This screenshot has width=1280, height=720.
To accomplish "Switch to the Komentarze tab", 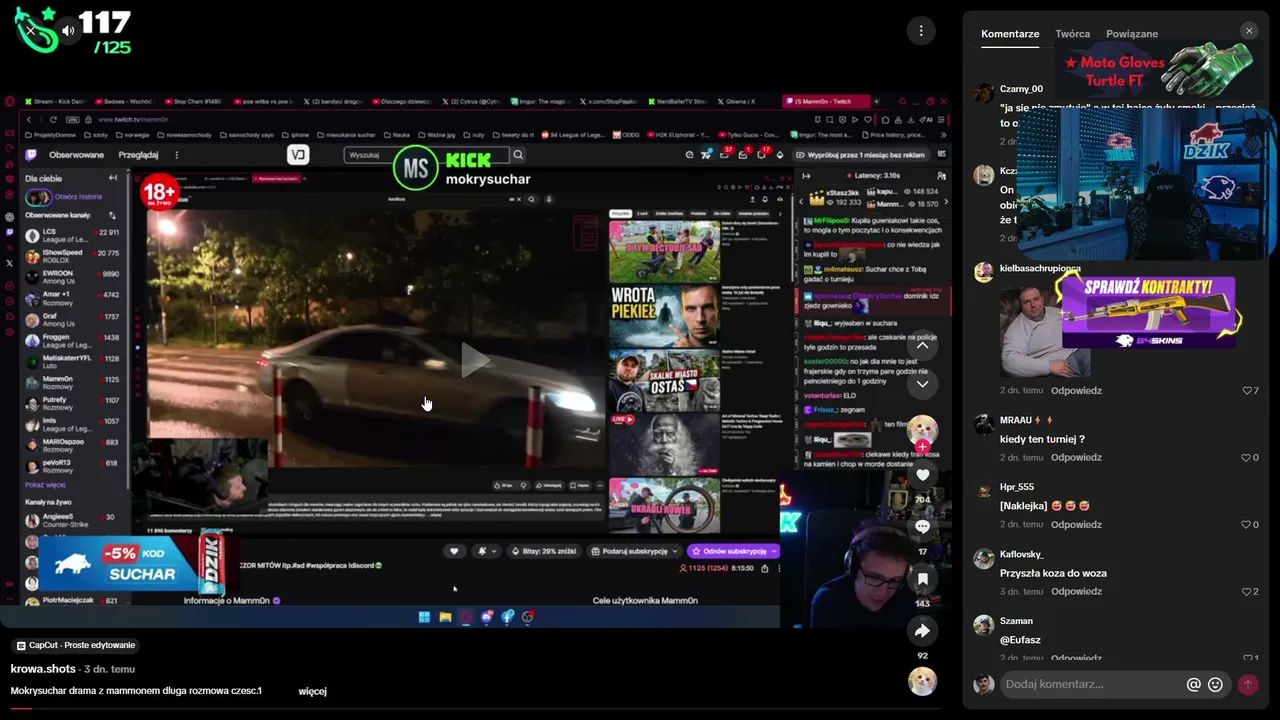I will [1010, 34].
